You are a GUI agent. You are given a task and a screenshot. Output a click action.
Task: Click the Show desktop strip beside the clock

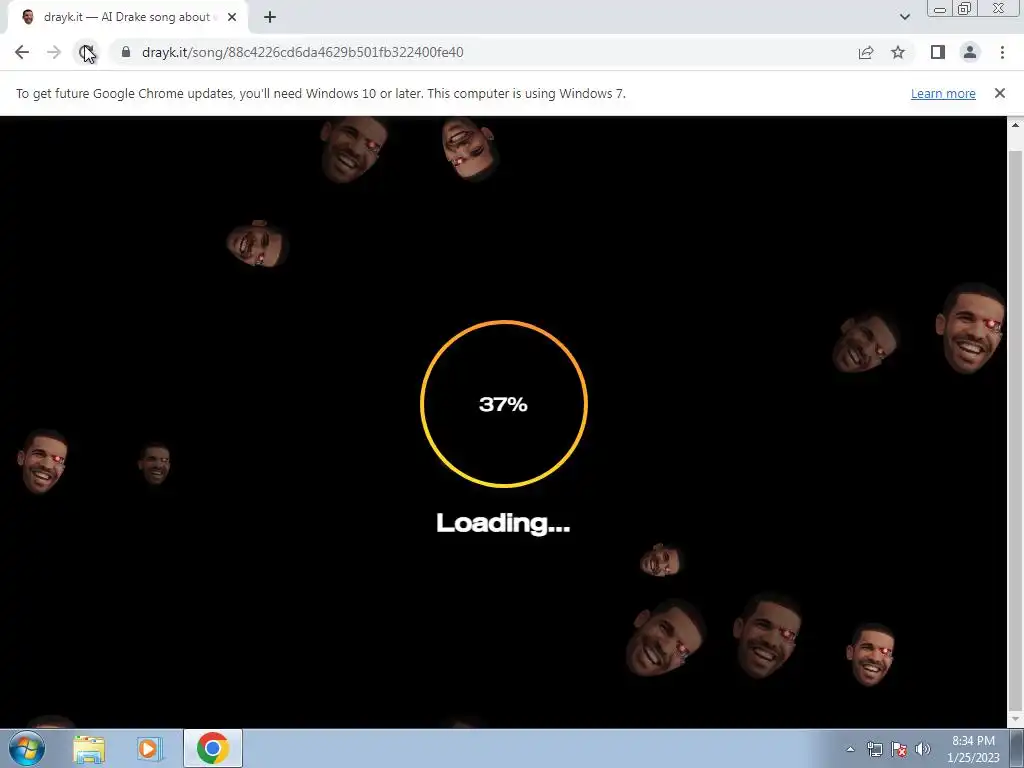click(x=1017, y=748)
